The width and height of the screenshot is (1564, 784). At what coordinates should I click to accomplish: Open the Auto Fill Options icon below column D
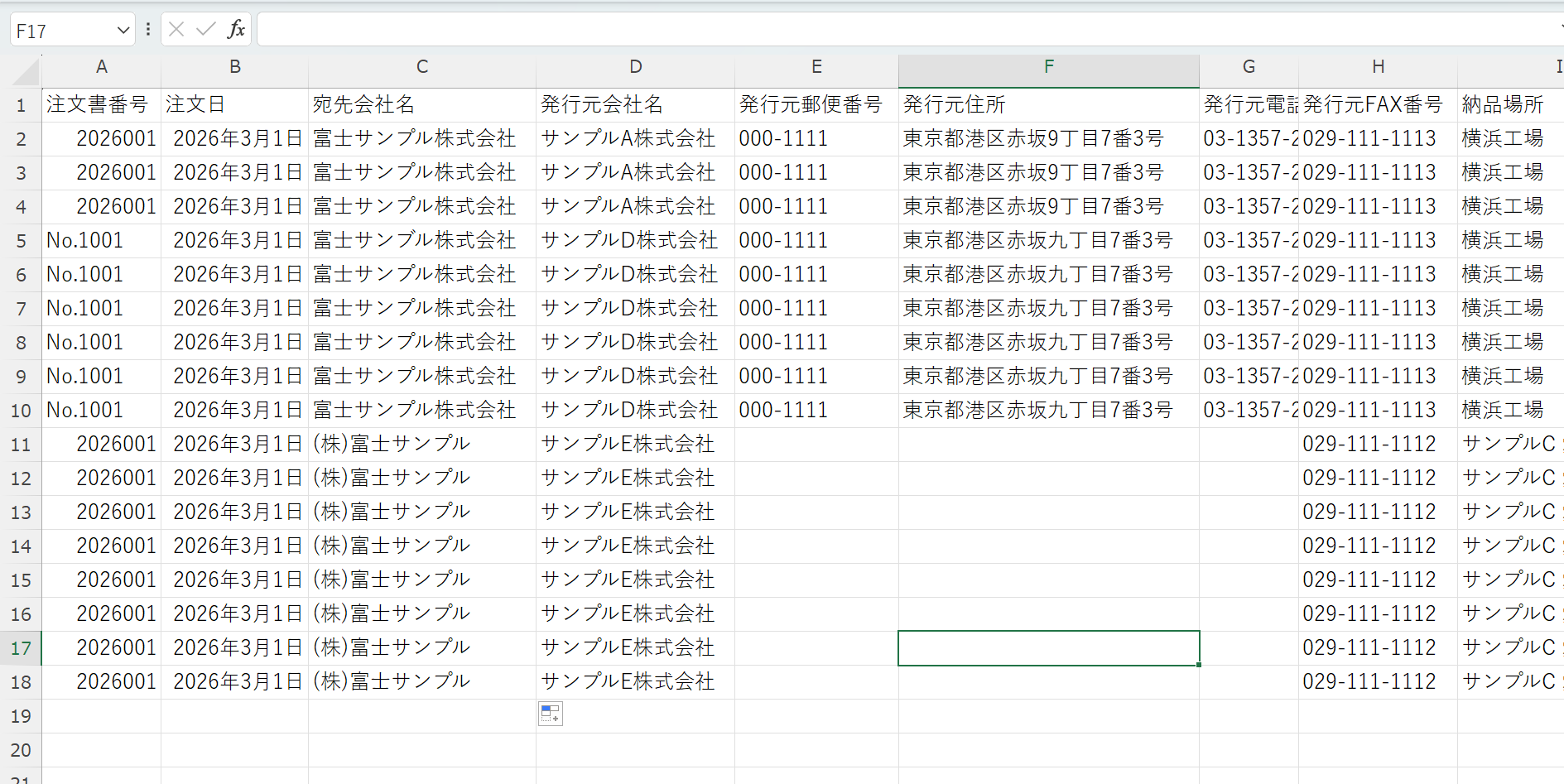(551, 714)
